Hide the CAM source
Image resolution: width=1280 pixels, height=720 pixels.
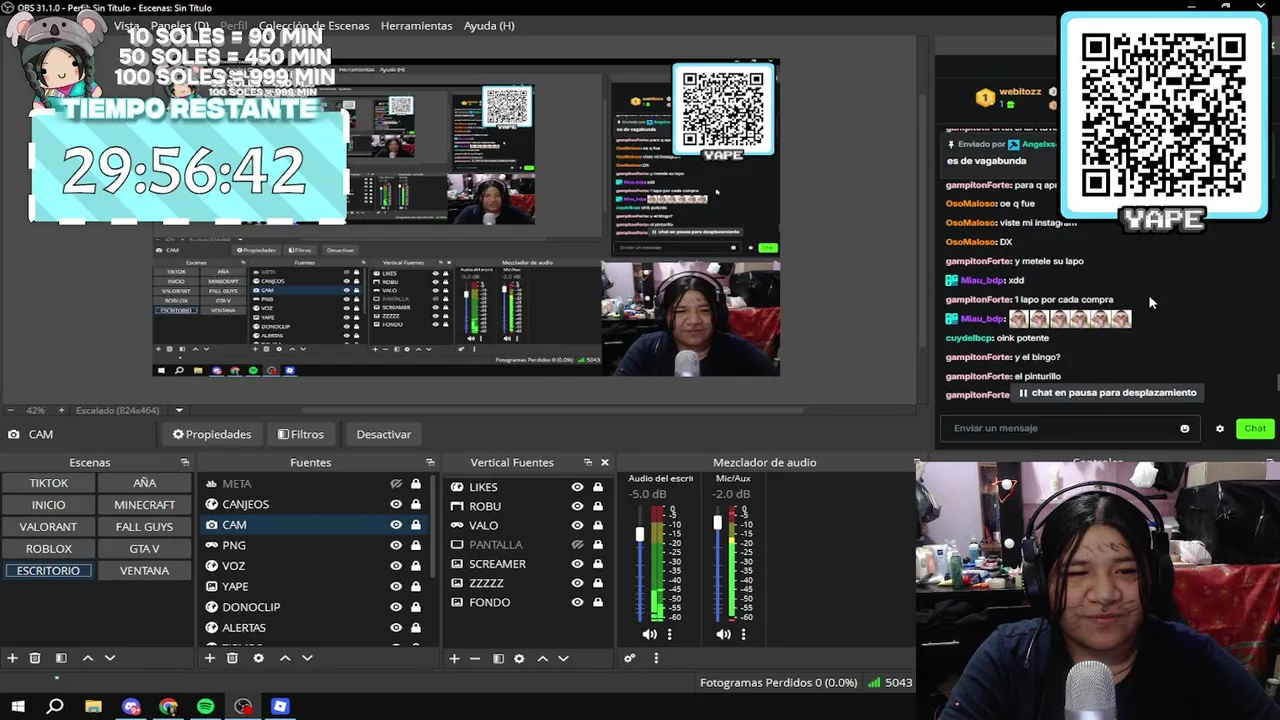(396, 525)
